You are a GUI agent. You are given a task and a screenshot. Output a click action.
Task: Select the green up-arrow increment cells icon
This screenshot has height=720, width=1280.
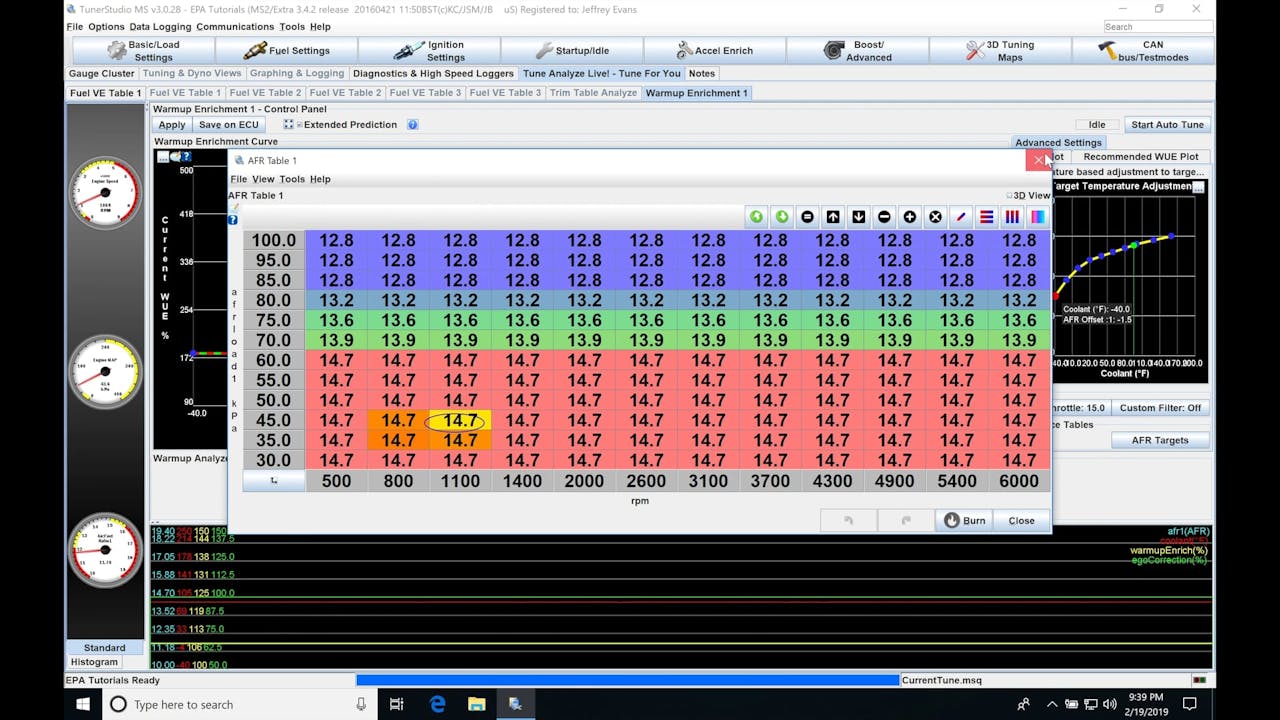[x=756, y=216]
